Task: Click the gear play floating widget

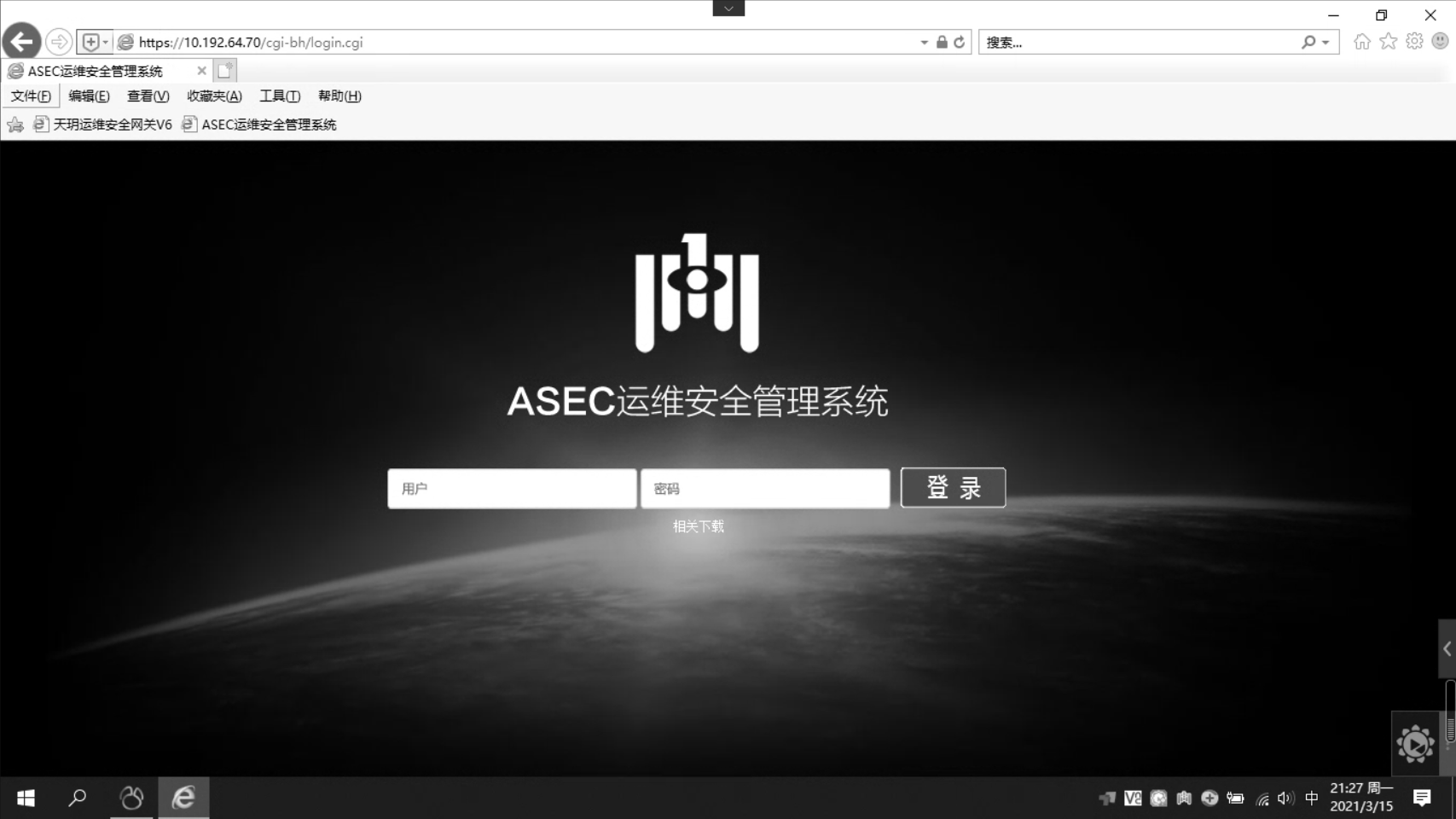Action: (x=1415, y=744)
